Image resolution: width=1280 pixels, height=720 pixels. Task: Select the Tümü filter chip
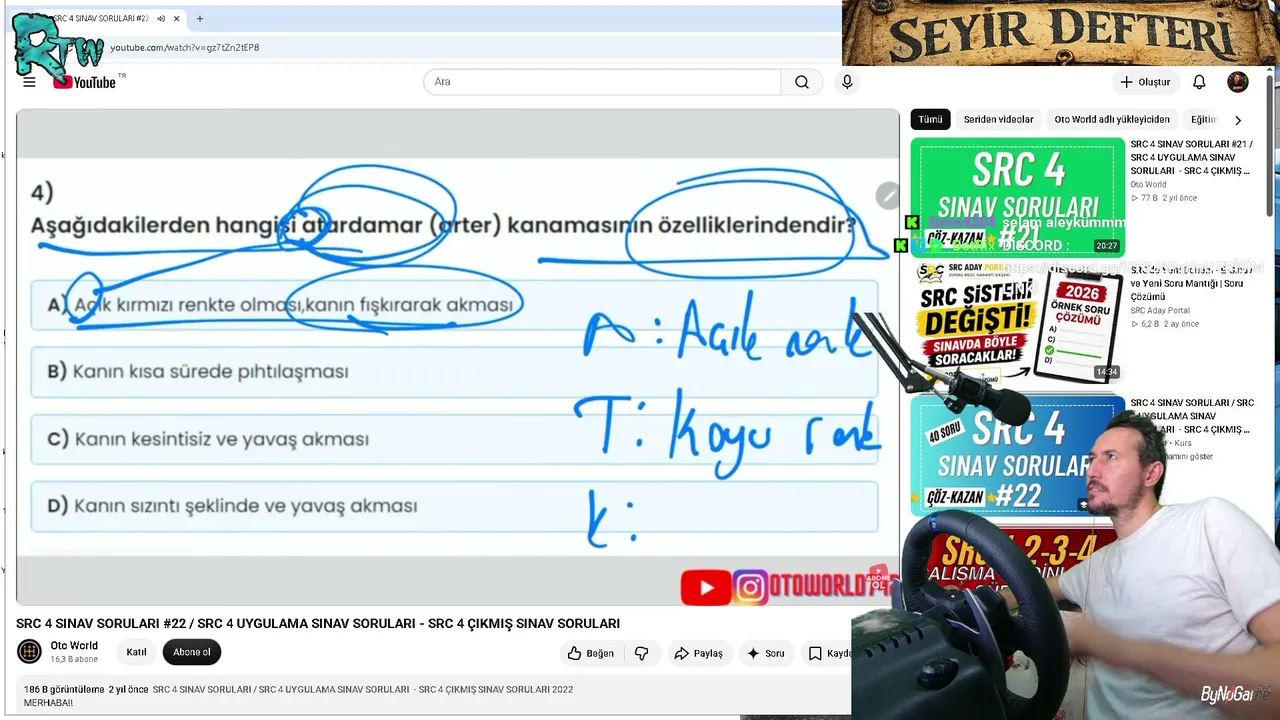coord(930,119)
